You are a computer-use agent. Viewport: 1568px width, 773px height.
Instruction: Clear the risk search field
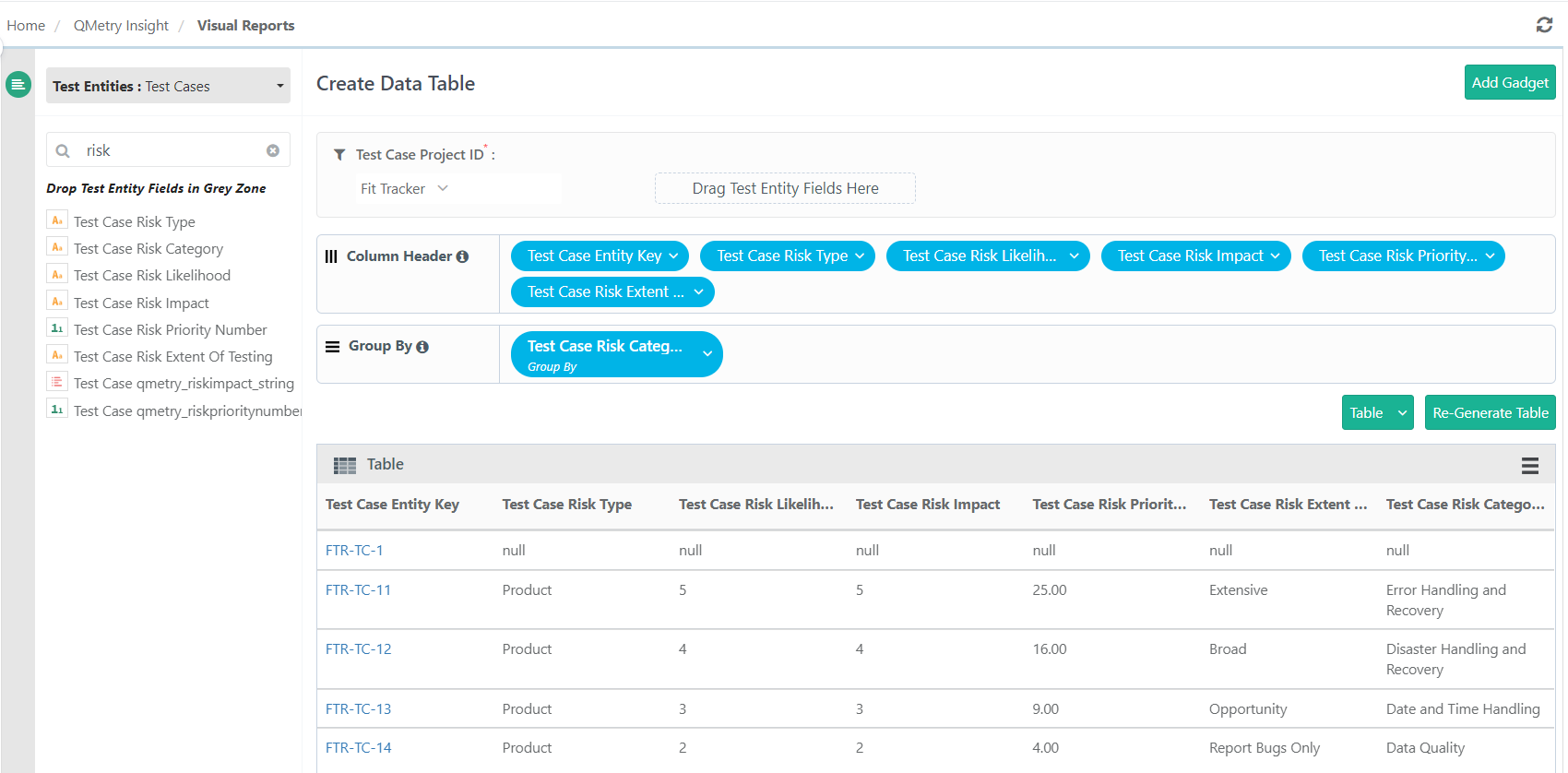273,150
